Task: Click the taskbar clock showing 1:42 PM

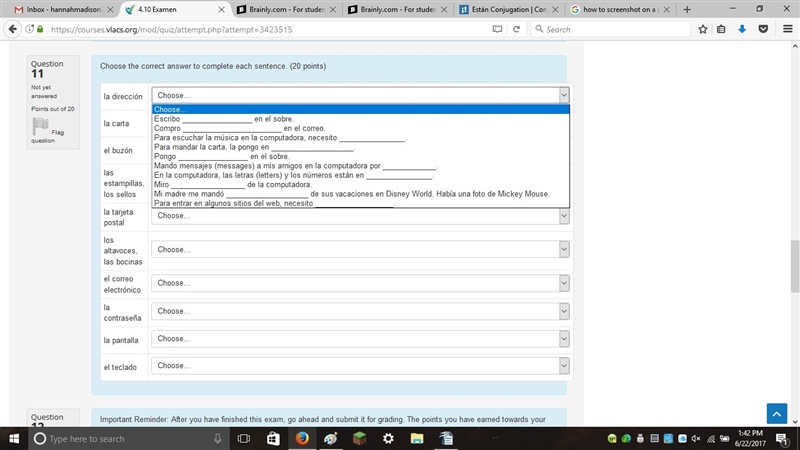Action: [x=750, y=438]
